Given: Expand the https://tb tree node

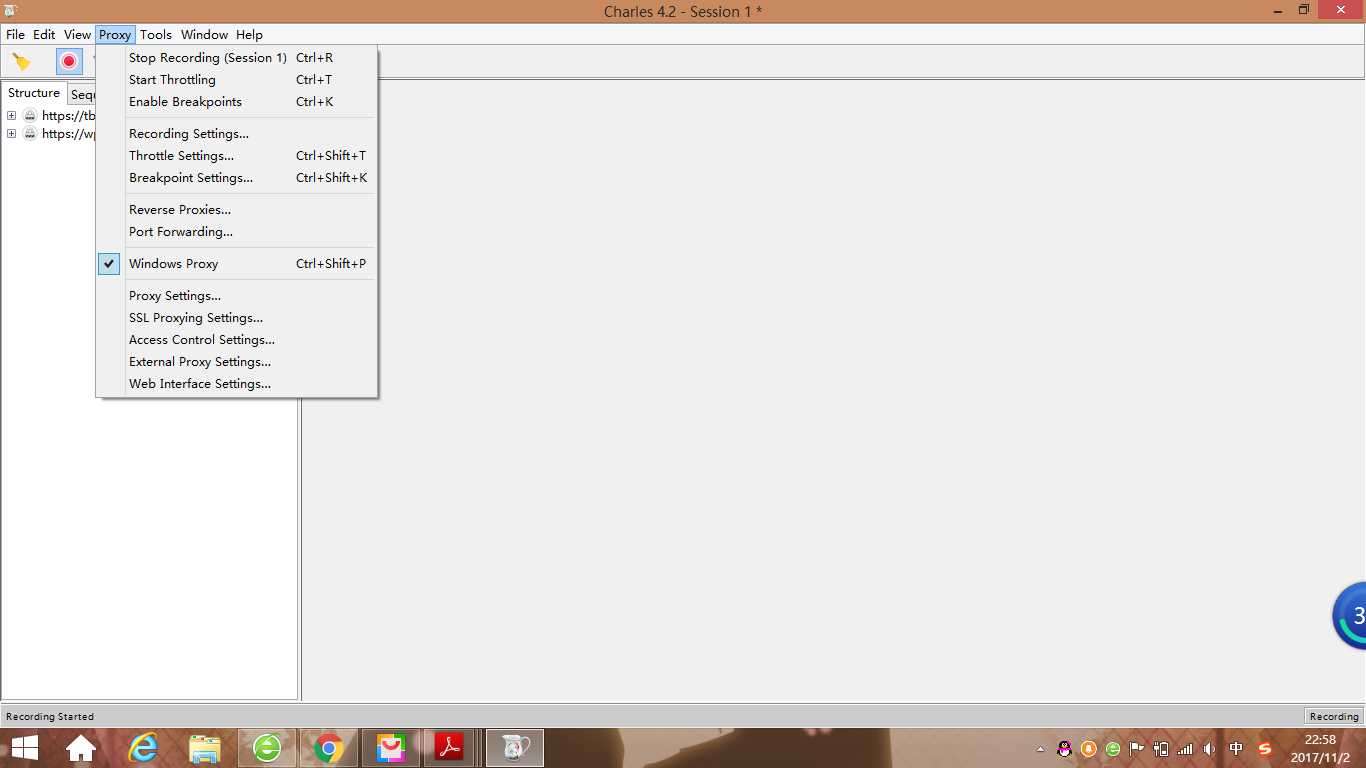Looking at the screenshot, I should pyautogui.click(x=11, y=116).
